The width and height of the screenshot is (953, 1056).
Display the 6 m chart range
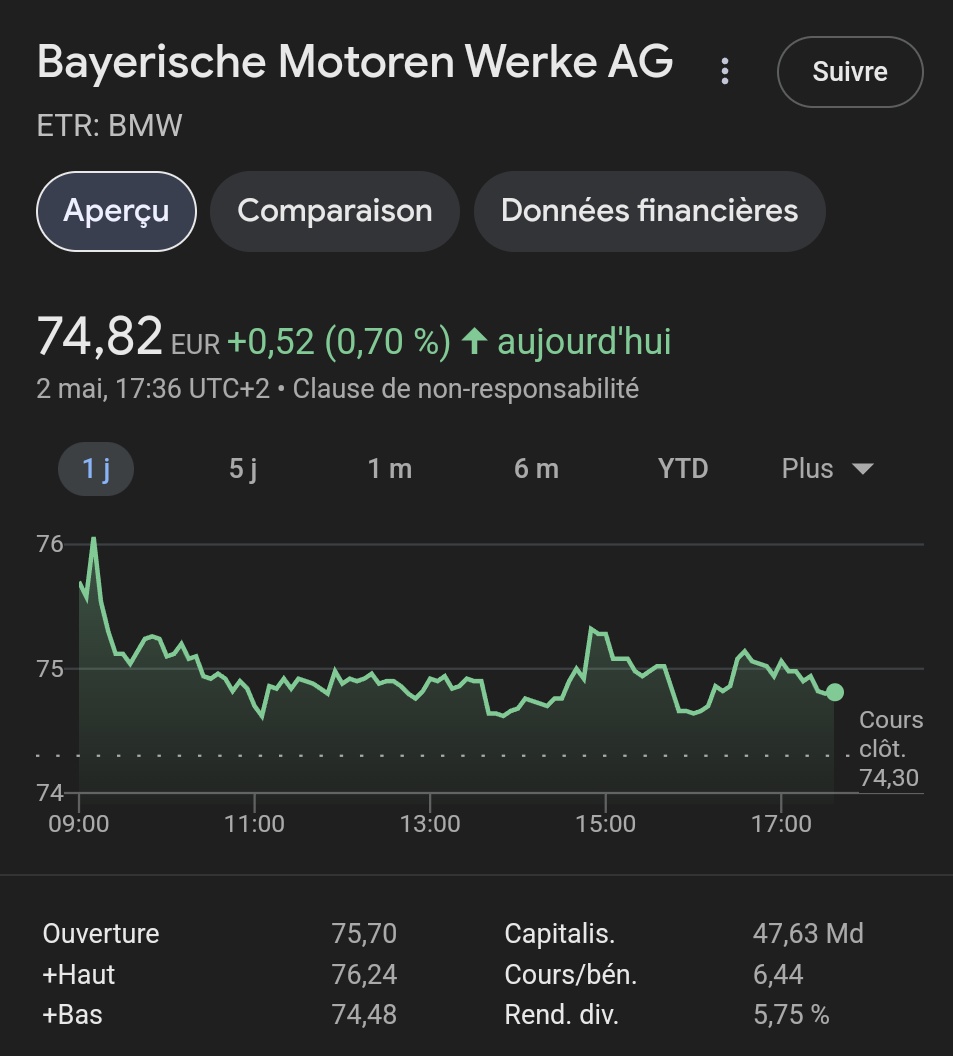(x=536, y=469)
